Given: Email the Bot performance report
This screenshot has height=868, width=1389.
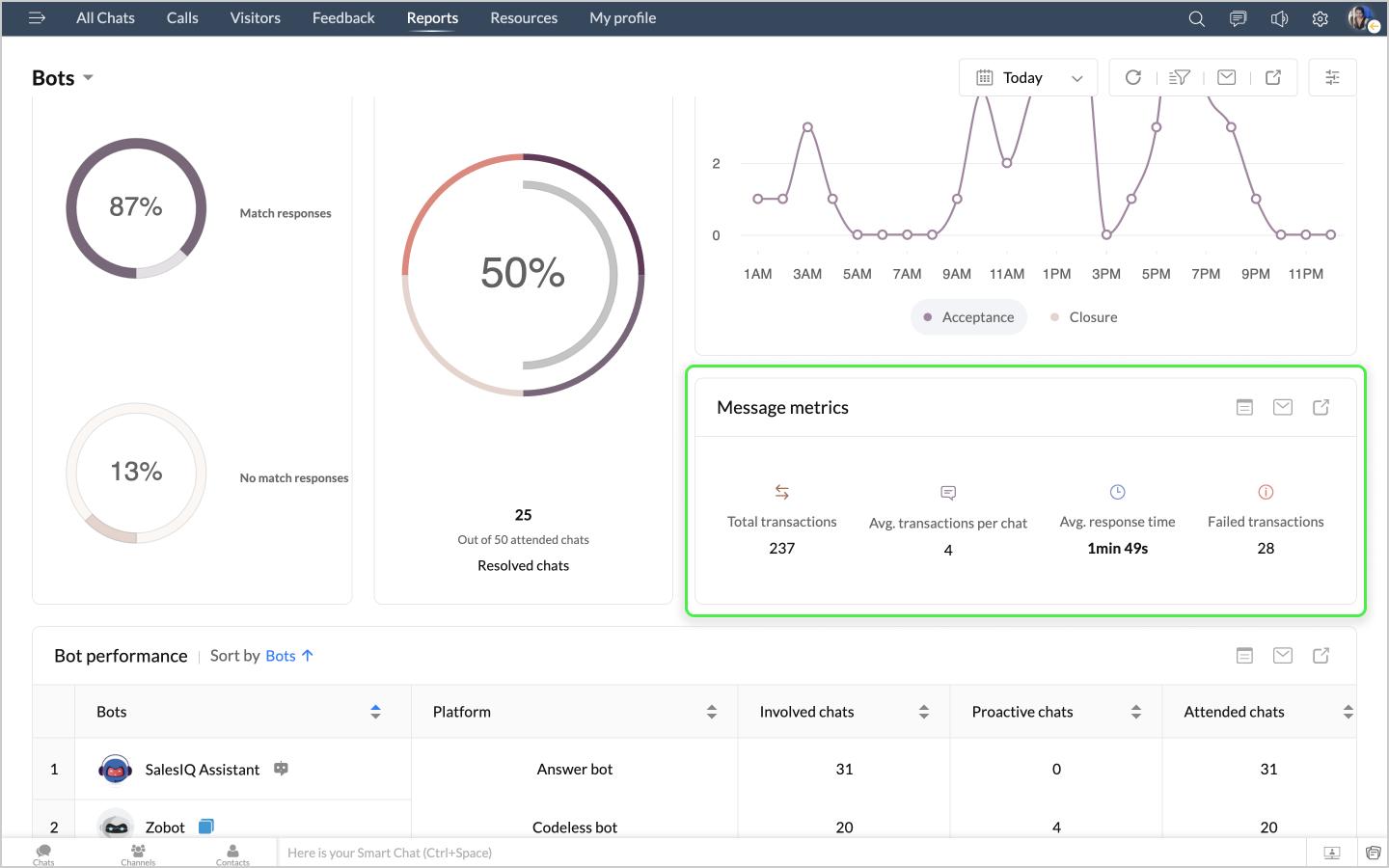Looking at the screenshot, I should (x=1282, y=656).
